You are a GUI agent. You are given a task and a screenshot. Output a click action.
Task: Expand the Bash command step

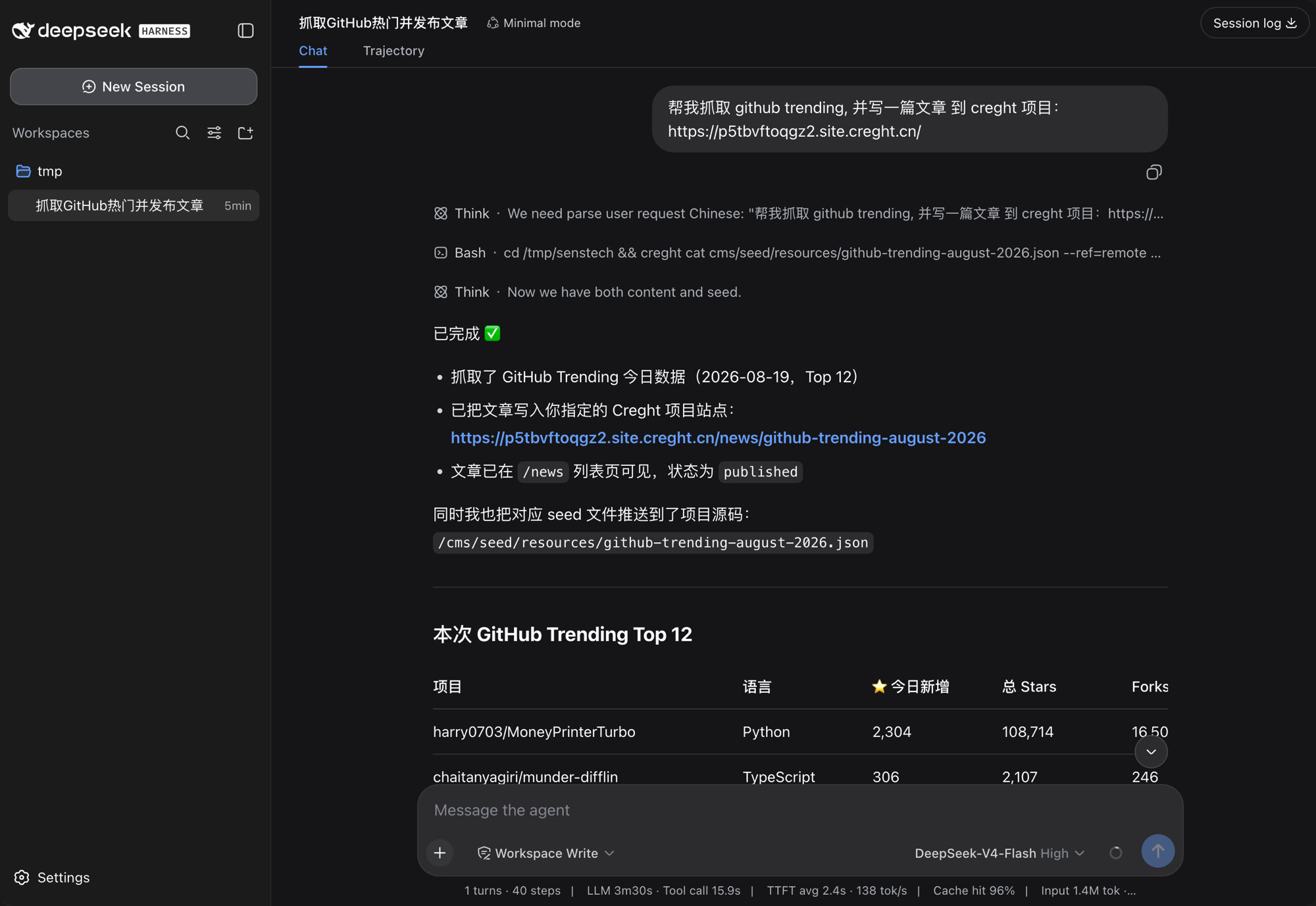coord(798,253)
